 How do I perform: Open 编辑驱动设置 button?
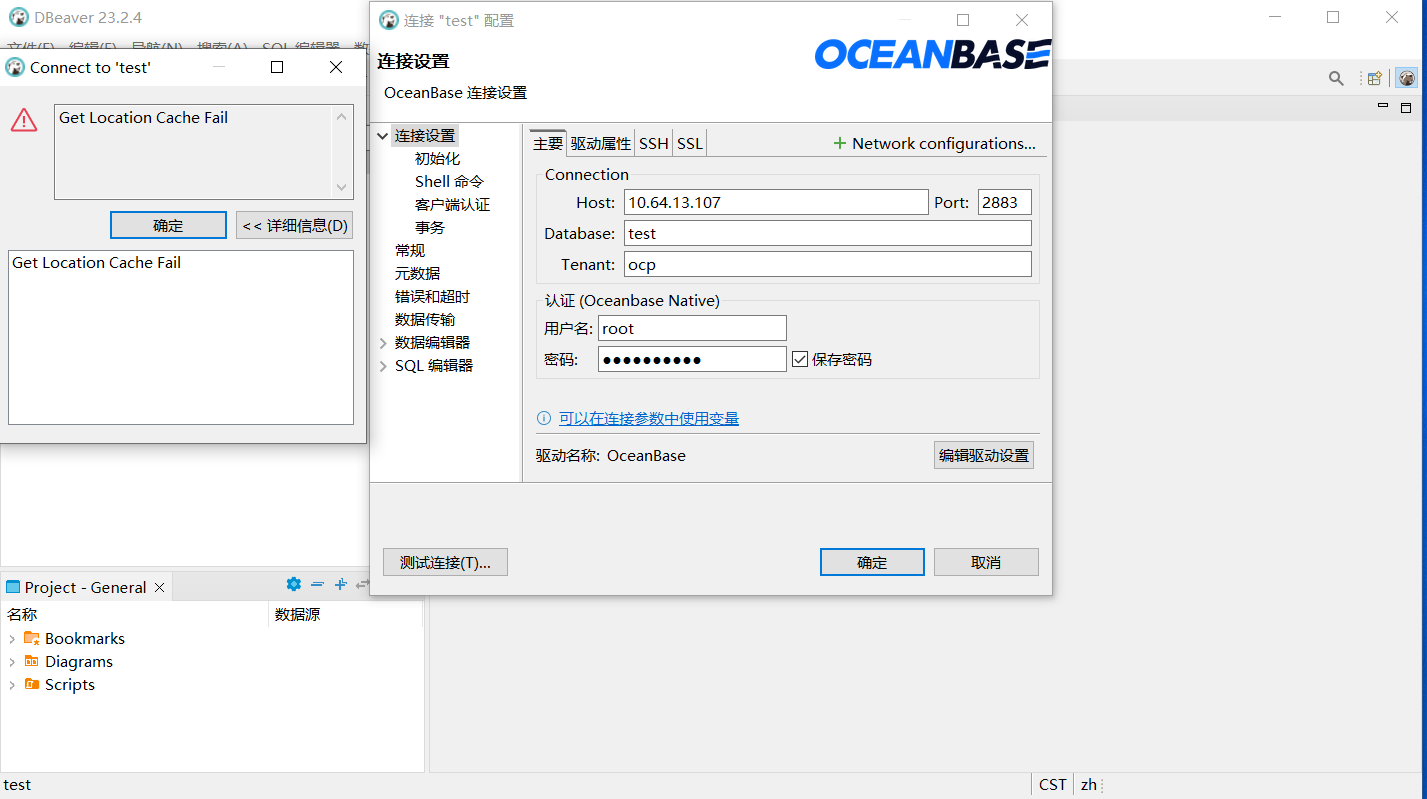pos(984,455)
